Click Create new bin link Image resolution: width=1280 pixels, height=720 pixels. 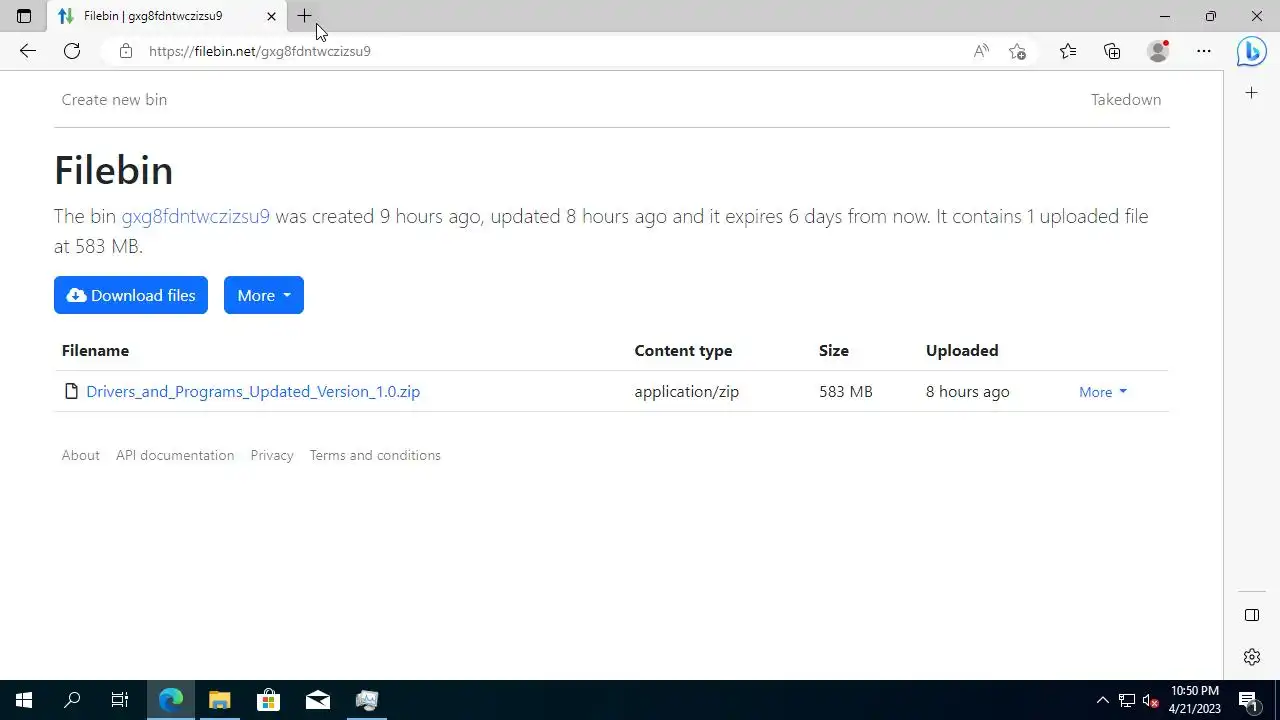[114, 99]
